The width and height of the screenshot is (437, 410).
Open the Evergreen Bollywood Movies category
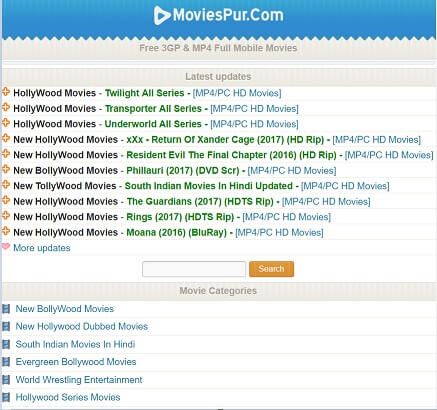[x=76, y=362]
